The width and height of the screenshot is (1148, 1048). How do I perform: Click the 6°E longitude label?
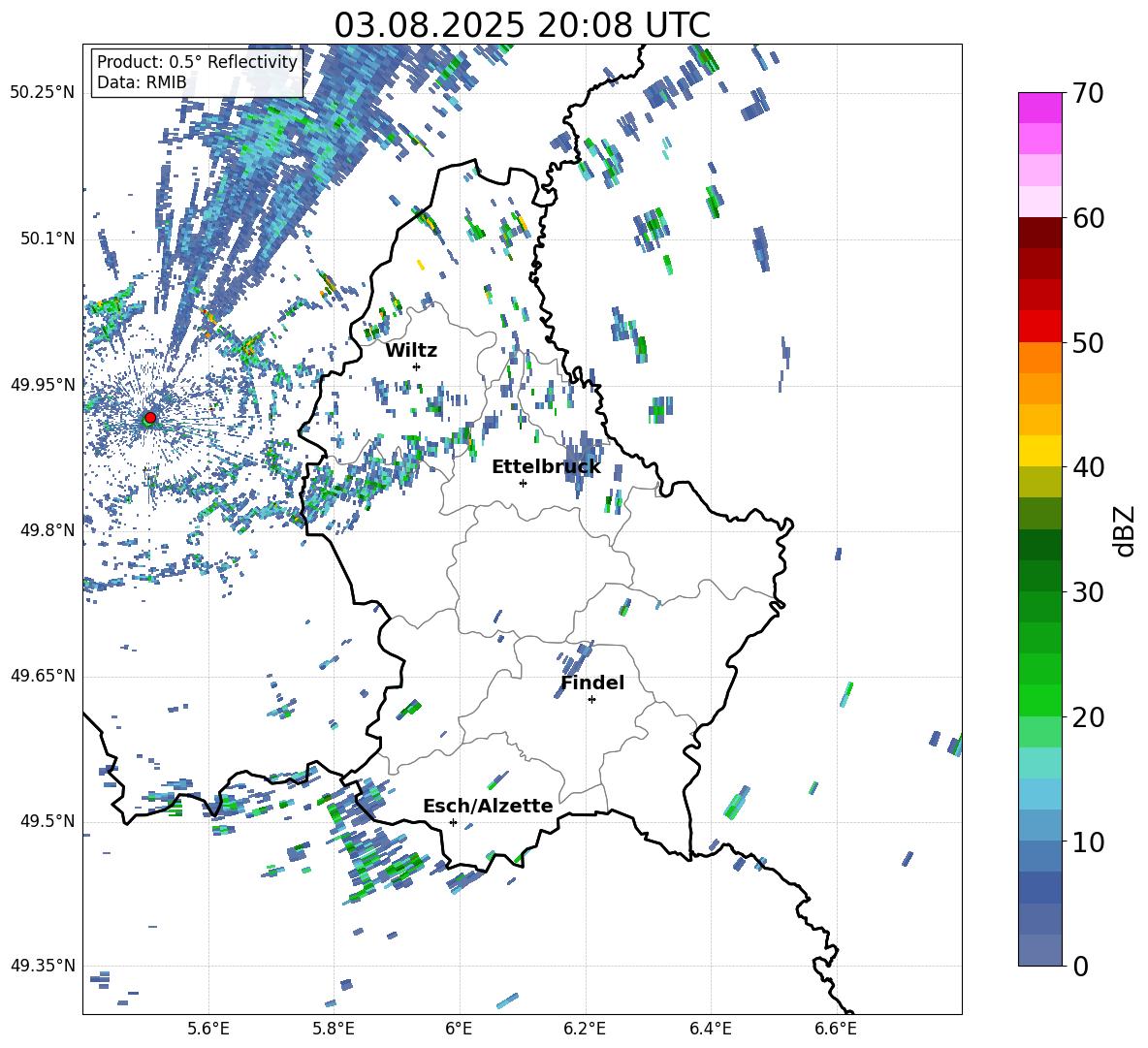459,1029
